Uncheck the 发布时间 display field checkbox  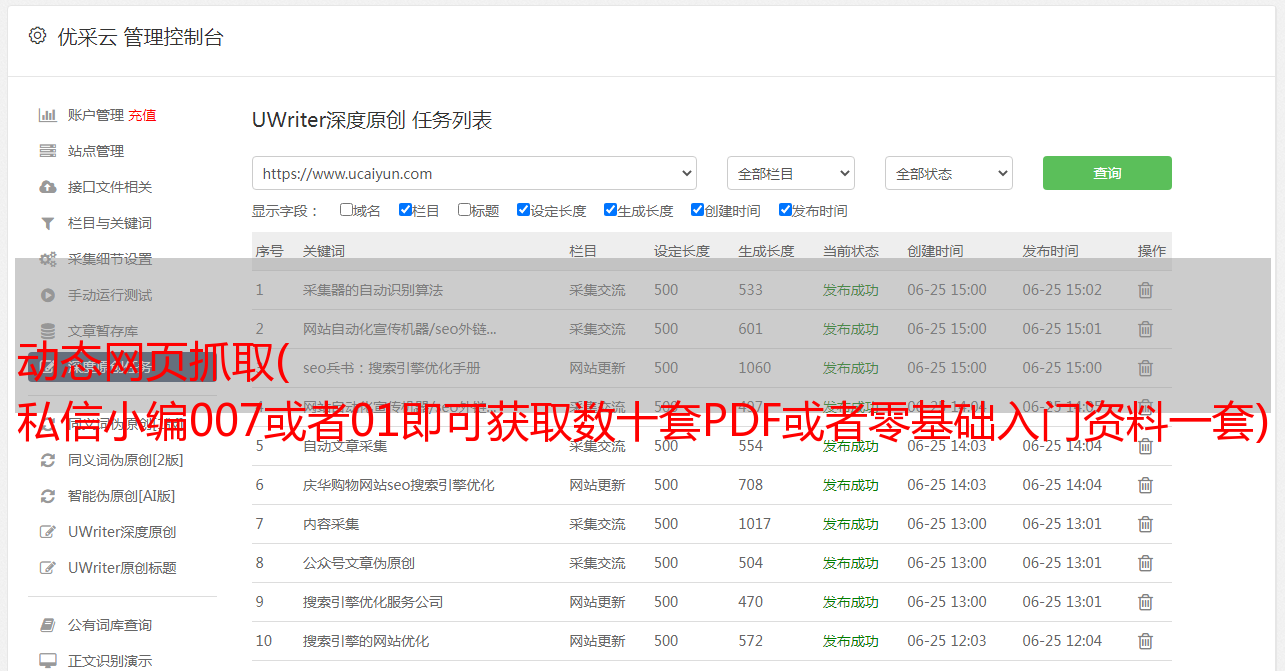(785, 210)
